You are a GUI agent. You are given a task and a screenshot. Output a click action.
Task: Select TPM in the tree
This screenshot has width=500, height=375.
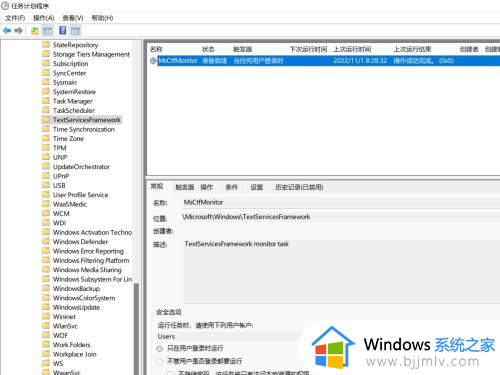(x=59, y=148)
